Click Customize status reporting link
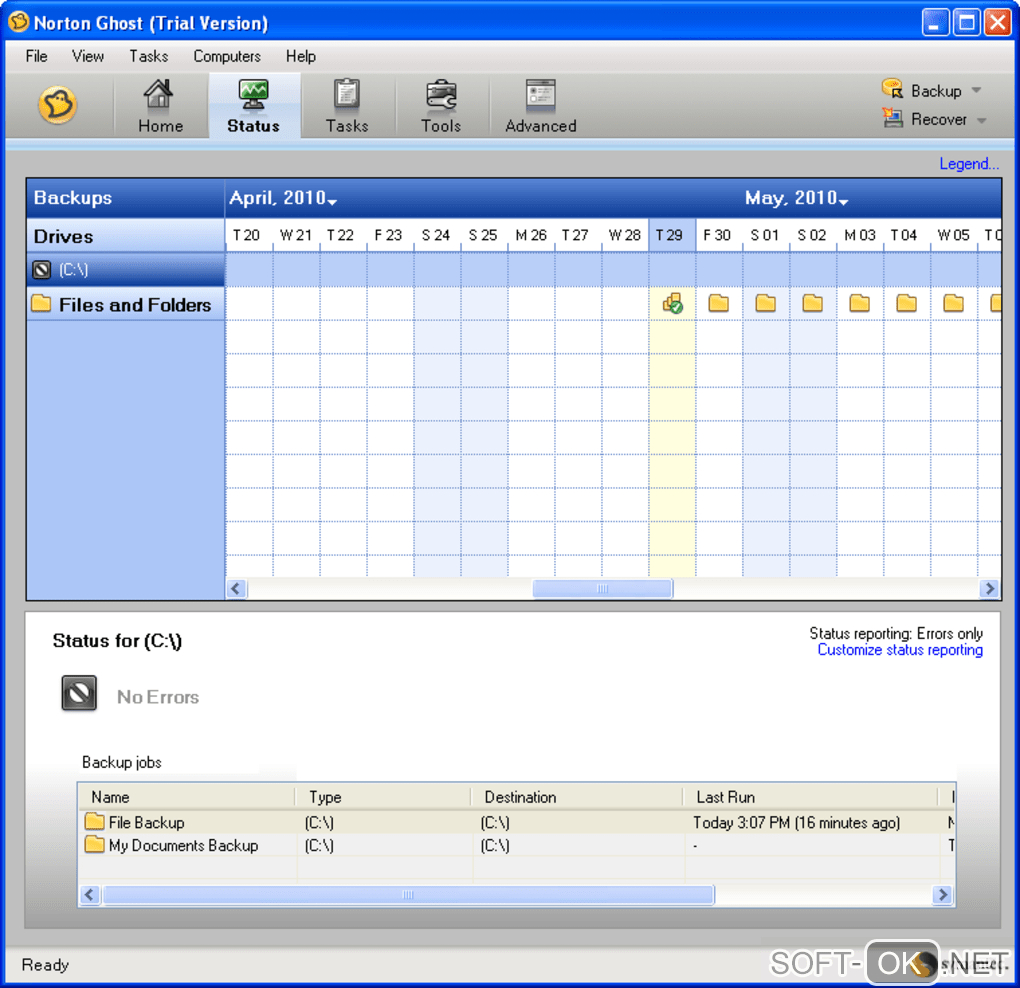This screenshot has width=1020, height=988. click(x=900, y=650)
